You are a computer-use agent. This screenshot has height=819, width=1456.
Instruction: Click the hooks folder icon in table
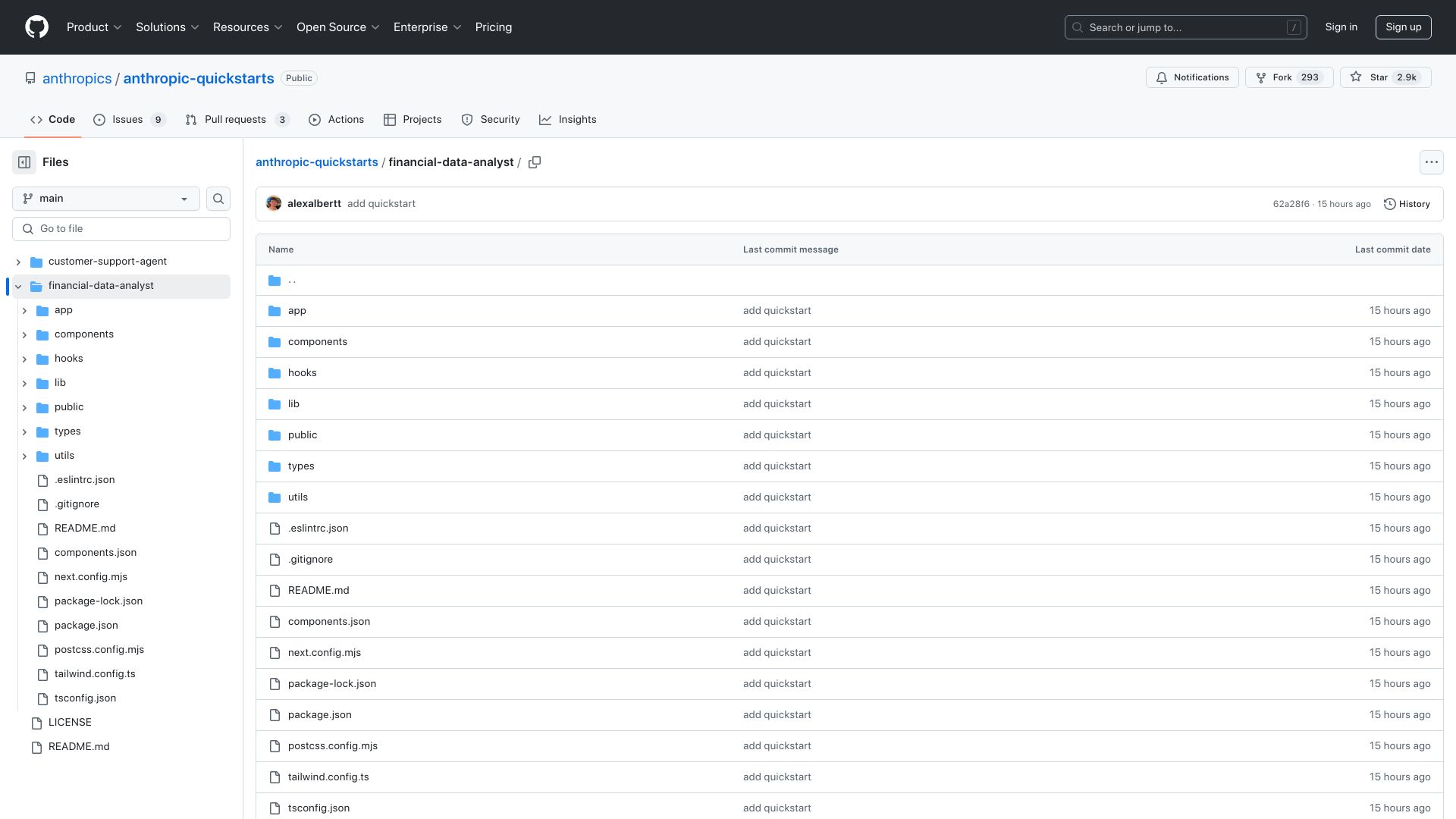click(275, 373)
